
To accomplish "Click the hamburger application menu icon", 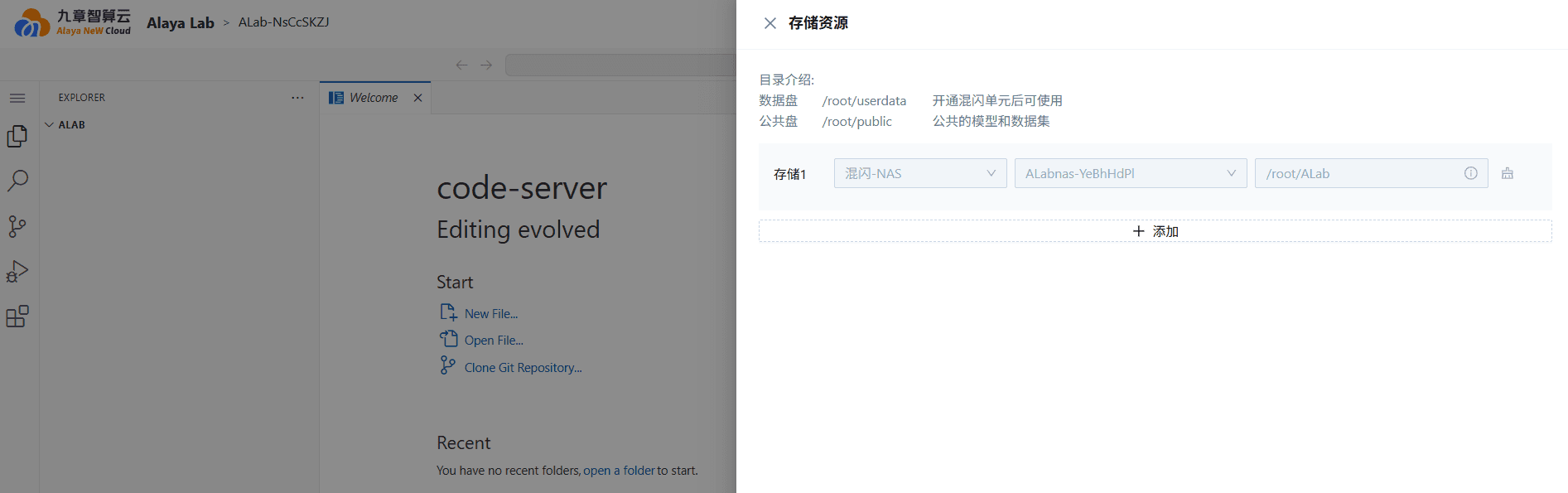I will tap(17, 98).
